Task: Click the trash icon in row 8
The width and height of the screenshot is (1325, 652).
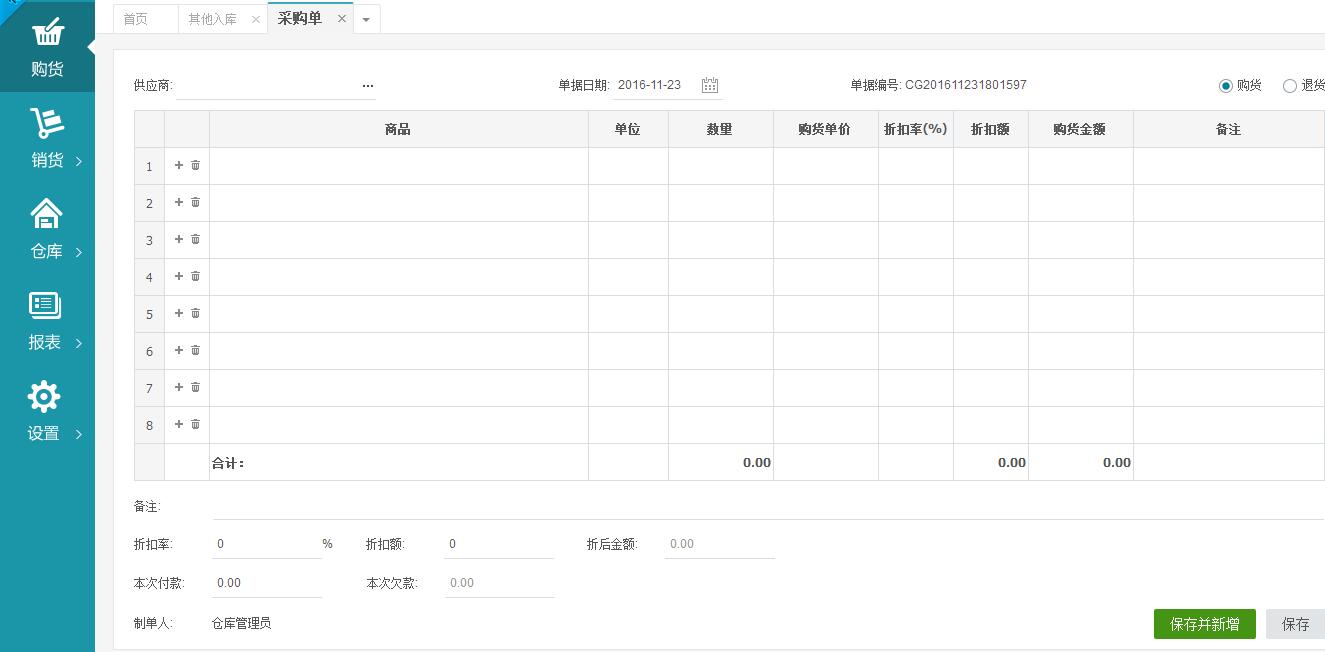Action: point(196,424)
